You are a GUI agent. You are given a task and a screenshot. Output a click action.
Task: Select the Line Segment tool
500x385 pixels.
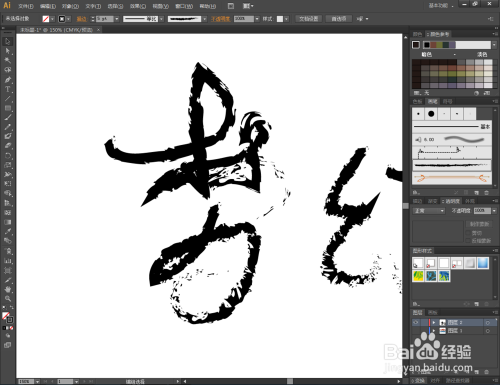click(x=8, y=98)
